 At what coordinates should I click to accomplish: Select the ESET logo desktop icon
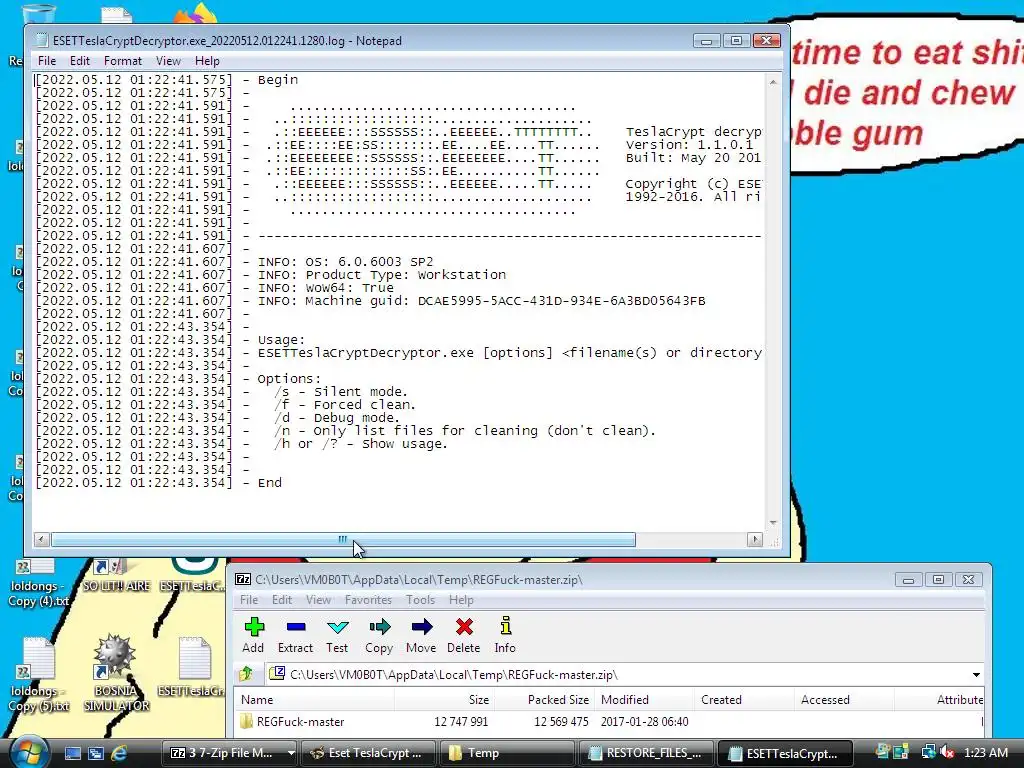coord(192,575)
